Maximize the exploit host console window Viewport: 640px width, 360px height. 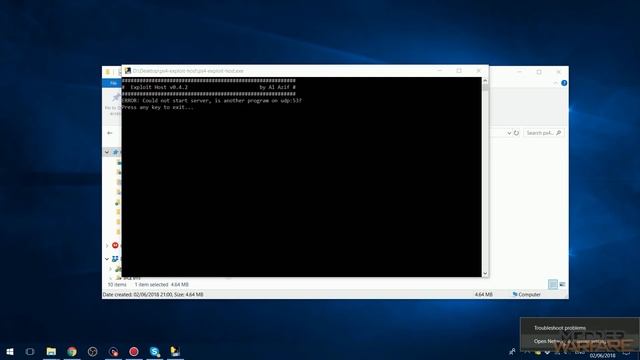coord(459,71)
